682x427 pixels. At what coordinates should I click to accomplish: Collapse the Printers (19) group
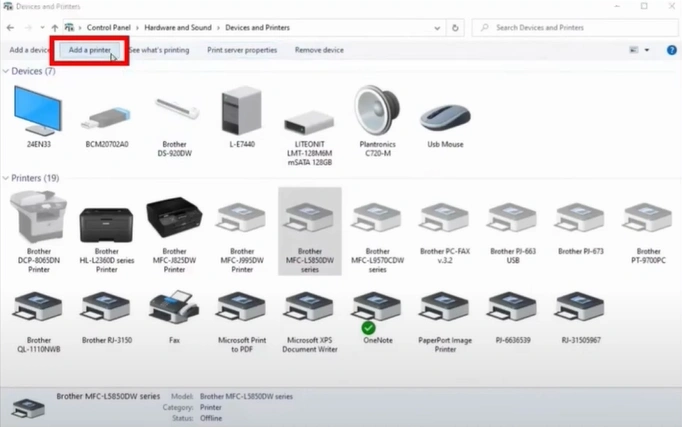(6, 178)
